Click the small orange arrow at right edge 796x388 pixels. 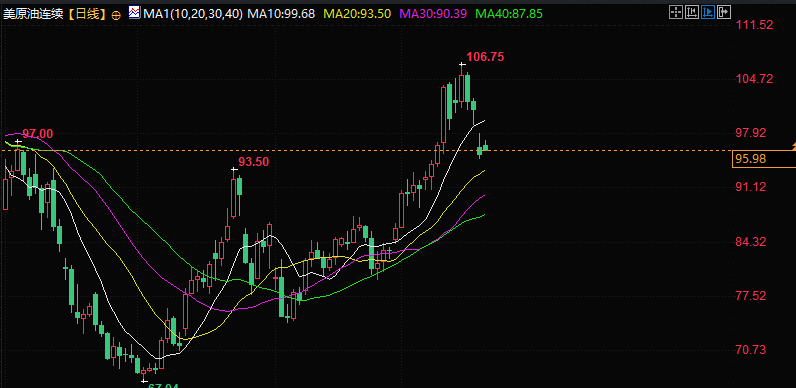793,147
